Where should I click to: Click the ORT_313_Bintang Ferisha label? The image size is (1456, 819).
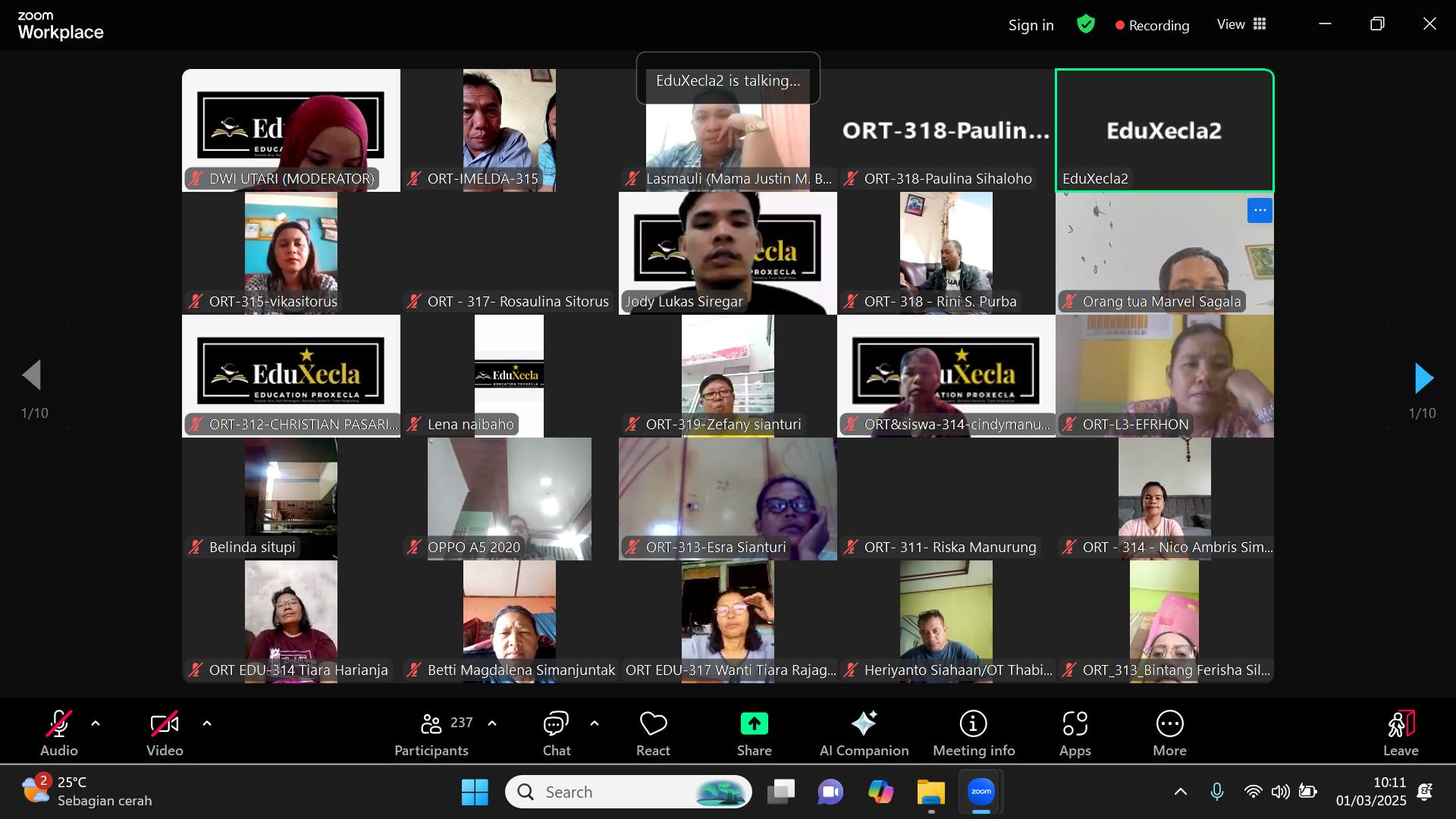click(1176, 670)
